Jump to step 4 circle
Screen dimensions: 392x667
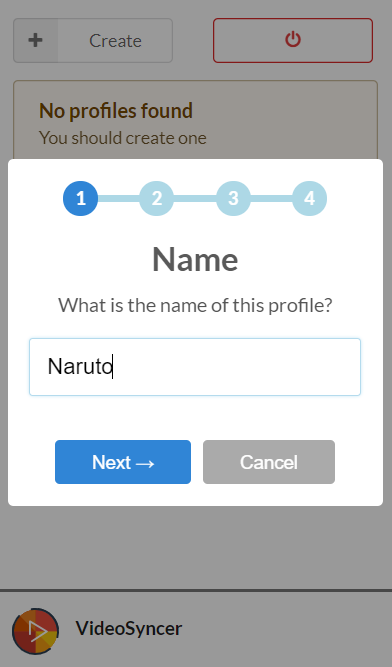click(x=310, y=198)
